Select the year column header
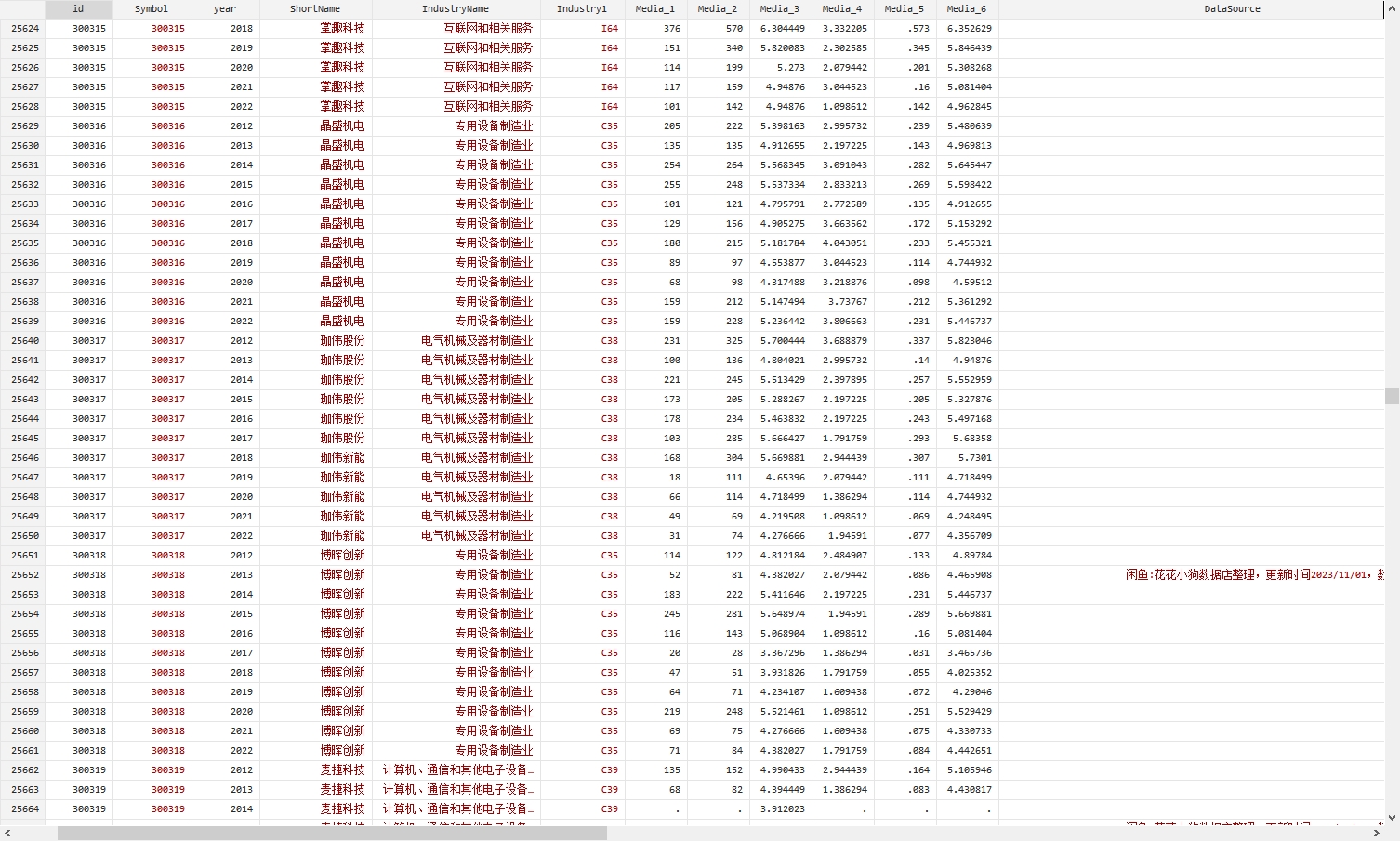Viewport: 1400px width, 841px height. [x=225, y=9]
